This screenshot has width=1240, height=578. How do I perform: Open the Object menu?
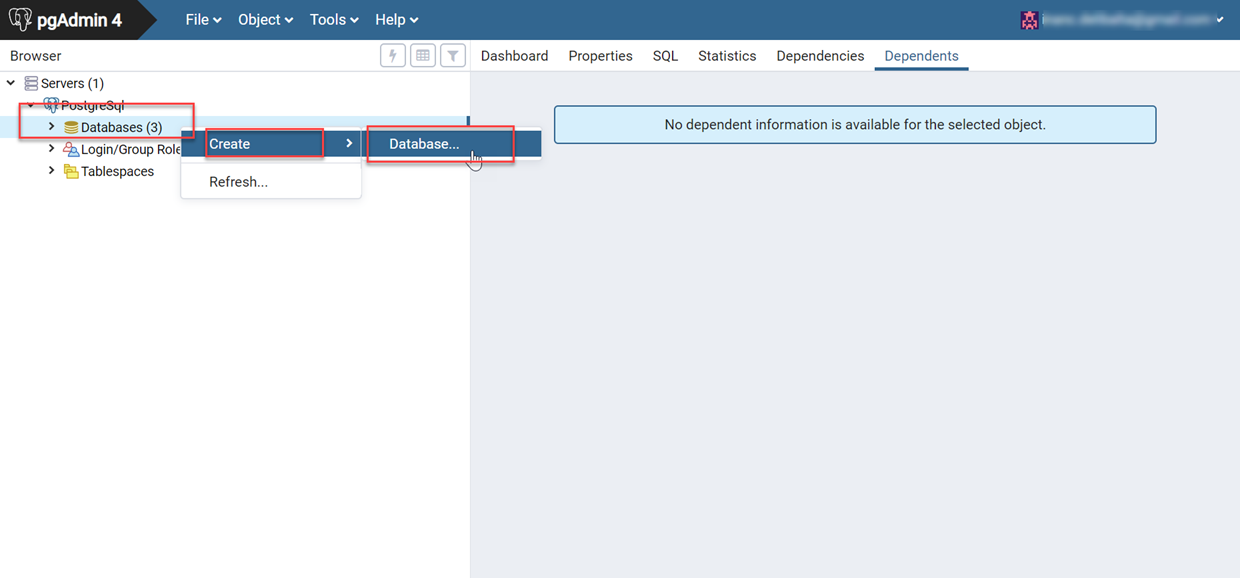(x=265, y=20)
